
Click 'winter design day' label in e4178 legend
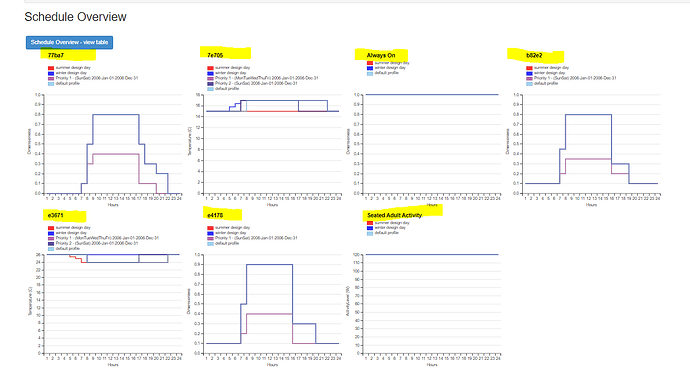coord(231,233)
